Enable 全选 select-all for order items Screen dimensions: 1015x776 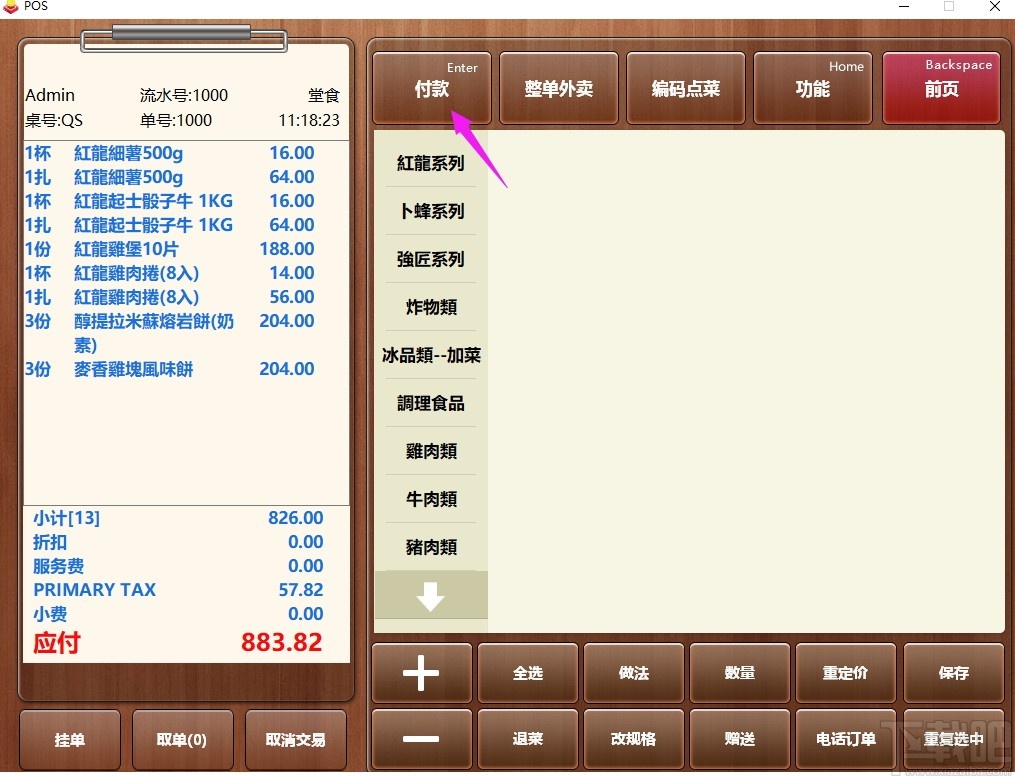point(527,673)
